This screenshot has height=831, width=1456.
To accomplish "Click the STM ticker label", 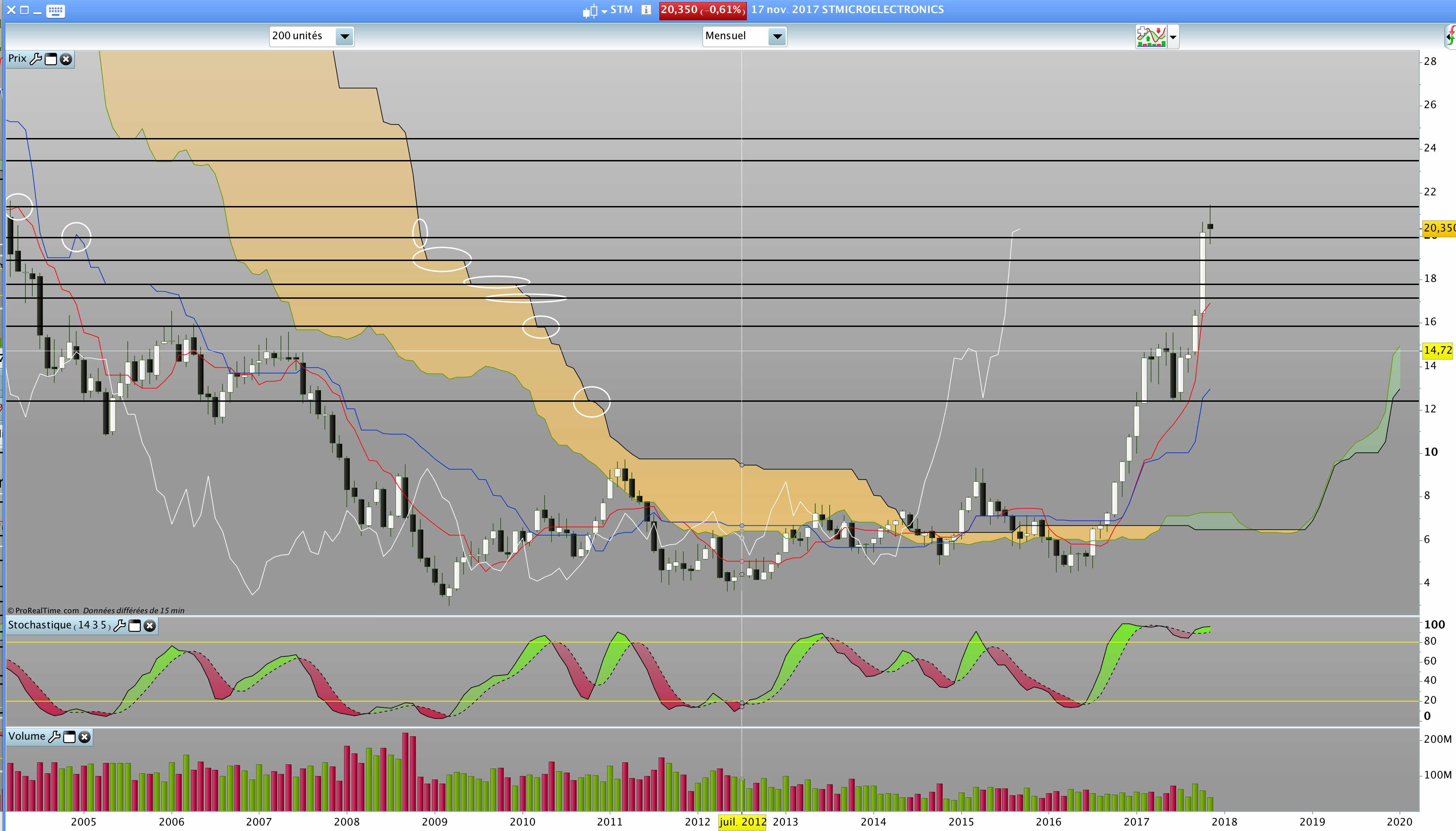I will (x=622, y=10).
